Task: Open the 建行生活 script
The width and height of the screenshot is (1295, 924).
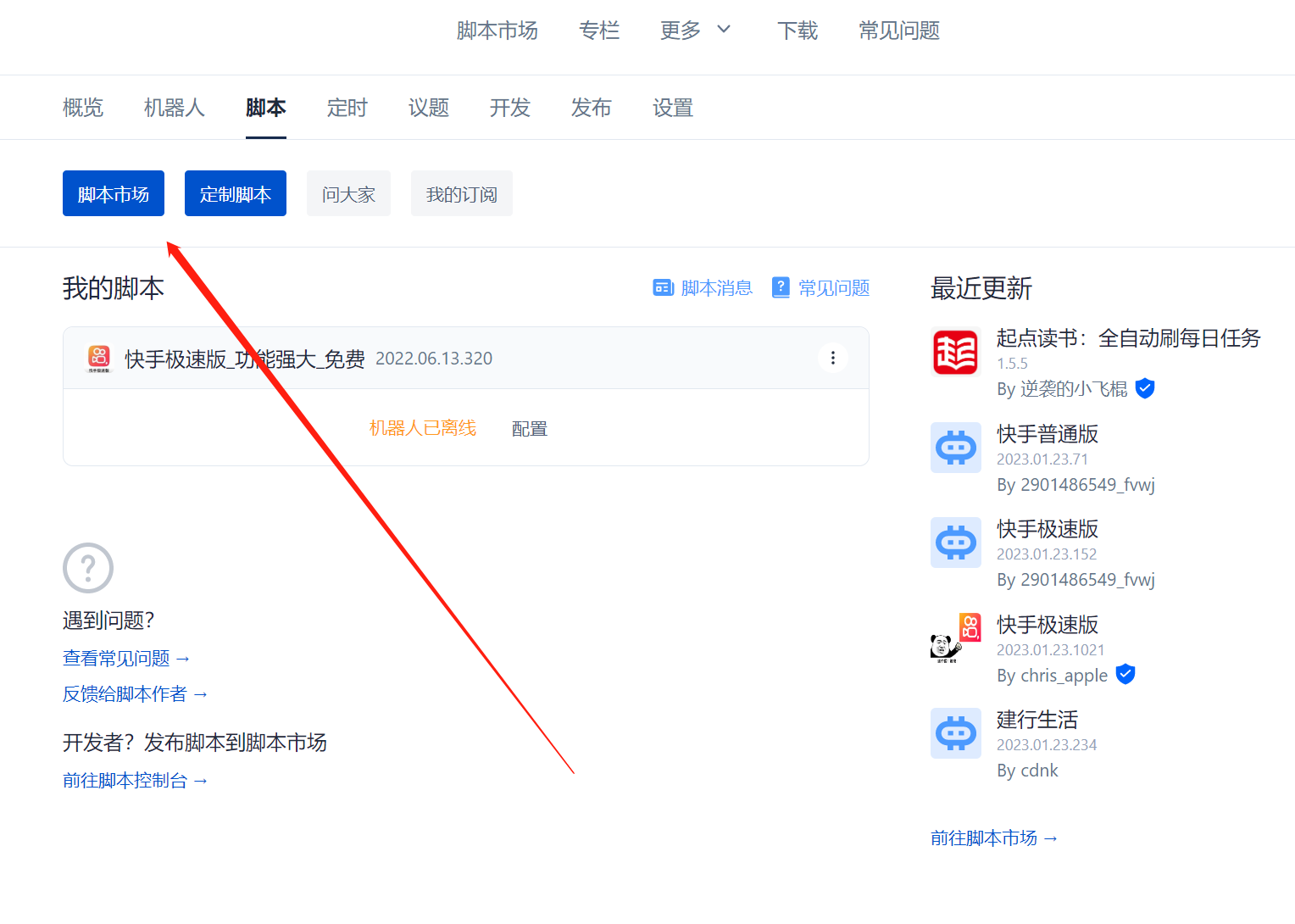Action: [x=1037, y=720]
